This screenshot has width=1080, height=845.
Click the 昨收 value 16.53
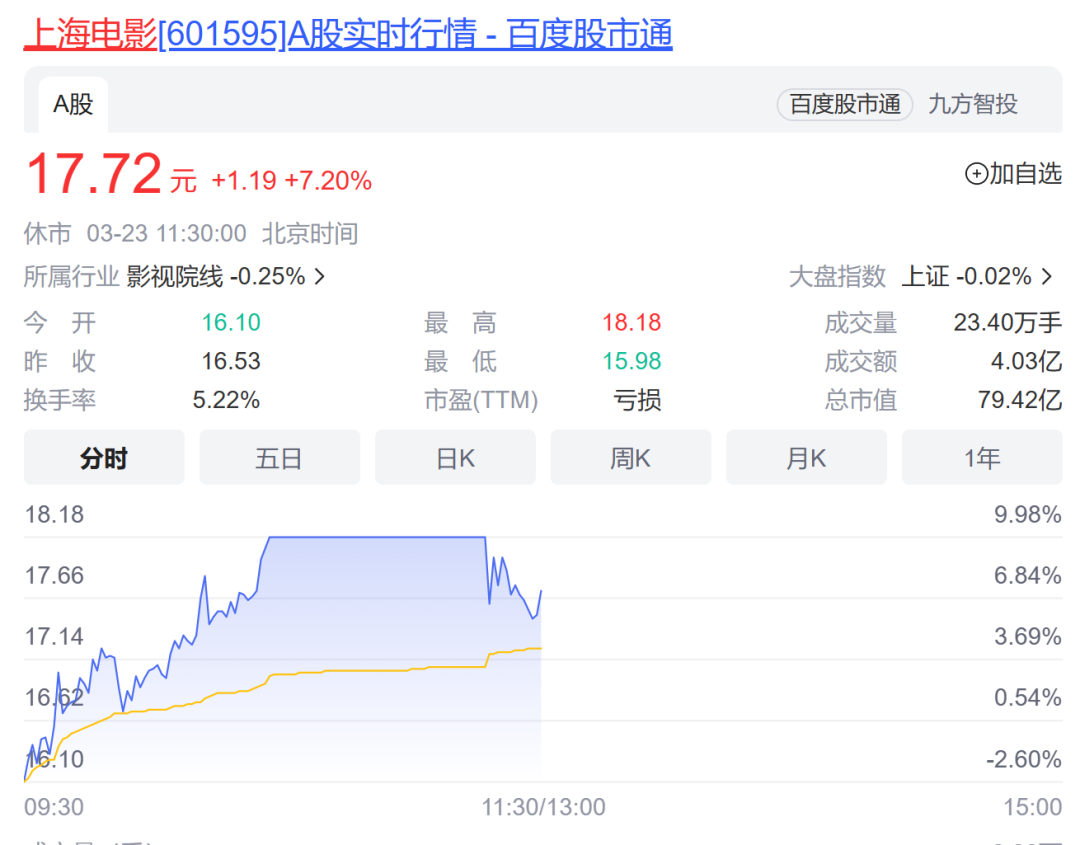point(231,361)
